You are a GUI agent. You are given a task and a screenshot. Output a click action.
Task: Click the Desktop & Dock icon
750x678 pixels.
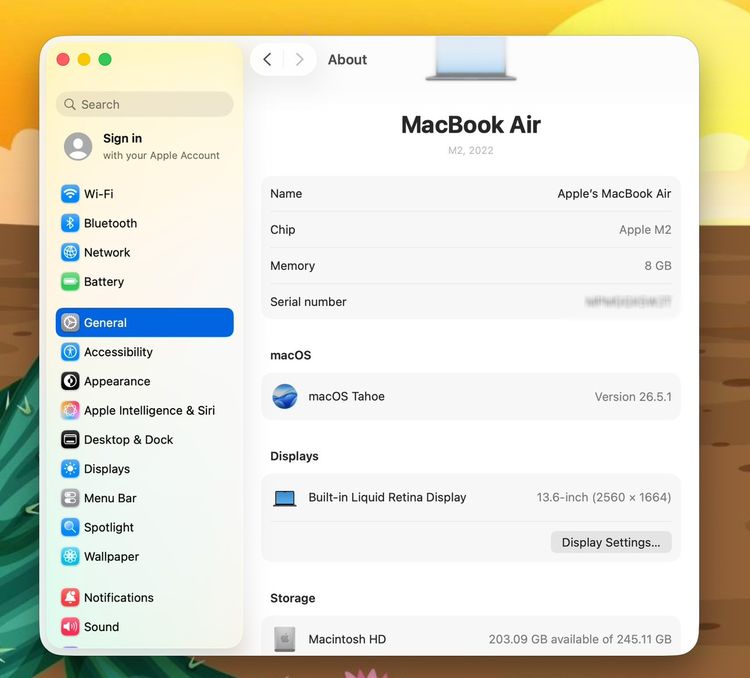70,439
